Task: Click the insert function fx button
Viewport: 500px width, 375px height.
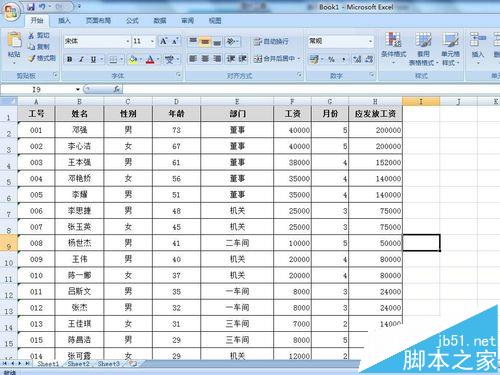Action: [x=117, y=89]
